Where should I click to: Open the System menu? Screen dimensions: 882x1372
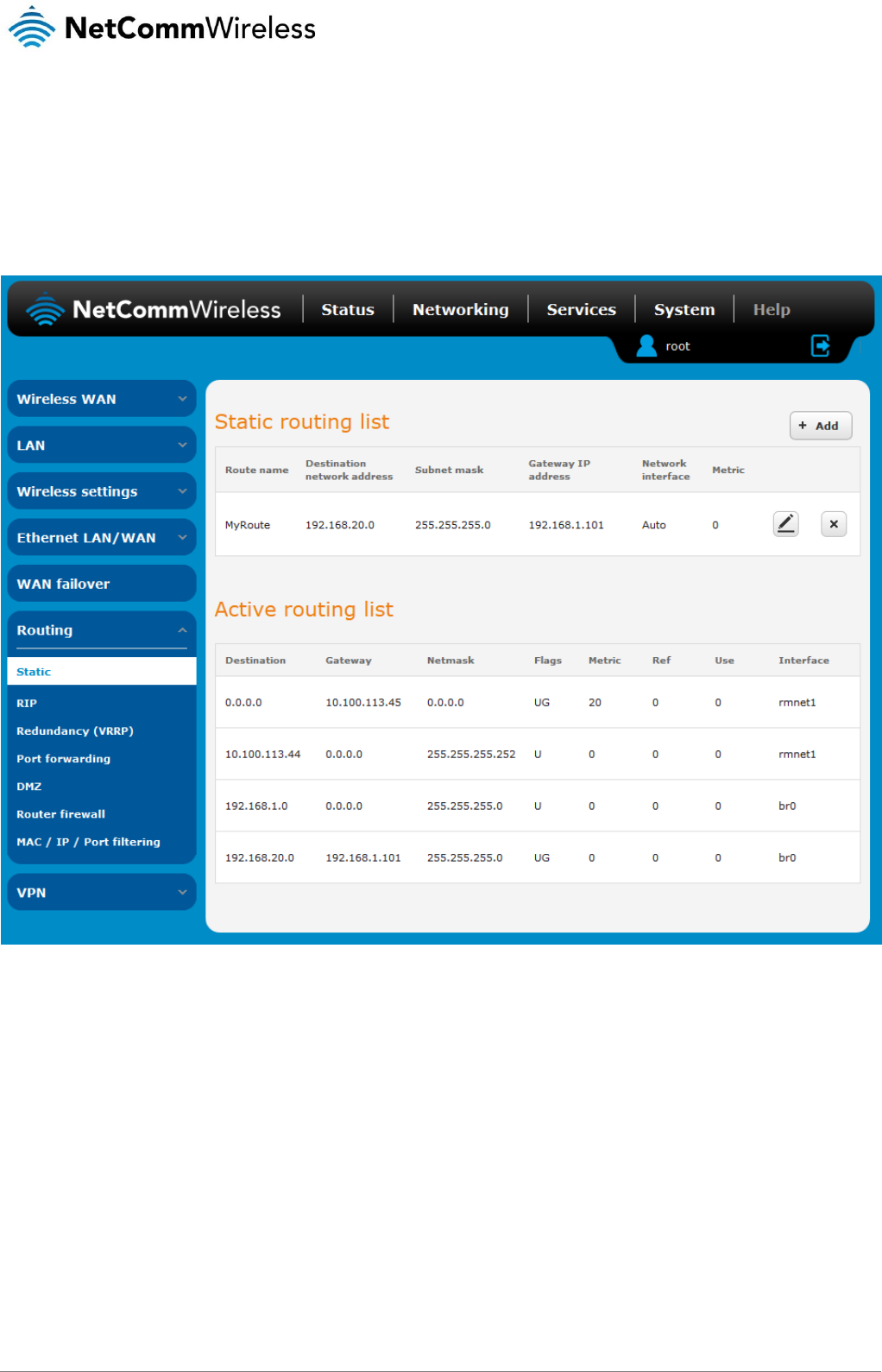click(684, 309)
